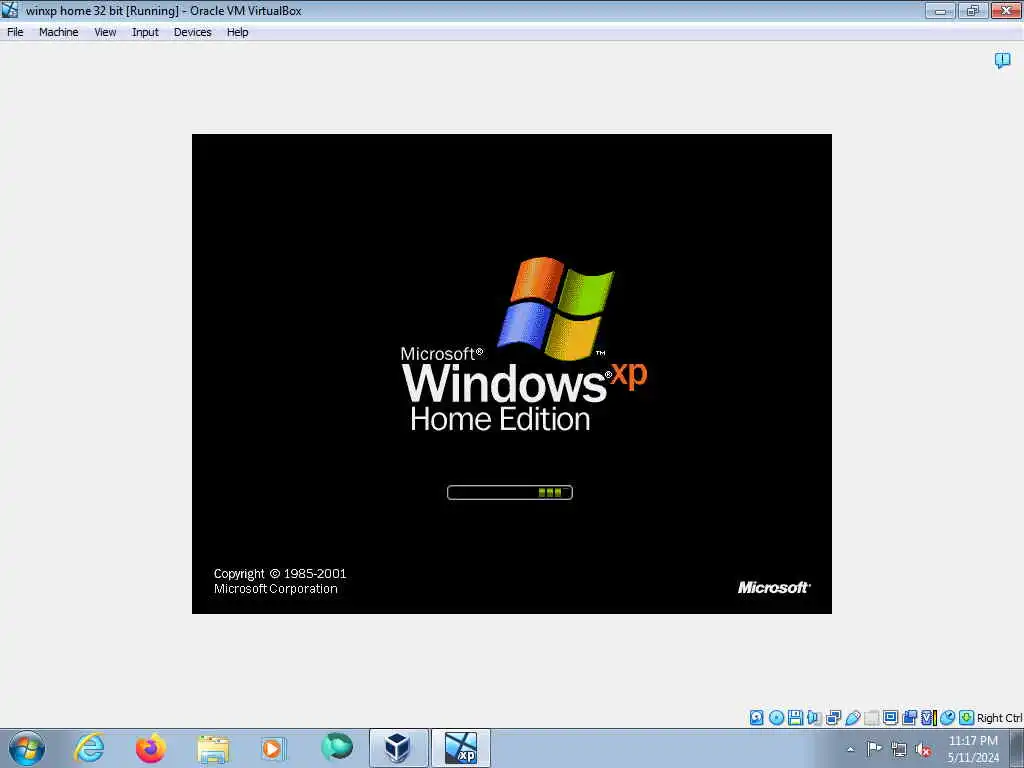
Task: Click inside the Windows XP boot screen
Action: coord(511,374)
